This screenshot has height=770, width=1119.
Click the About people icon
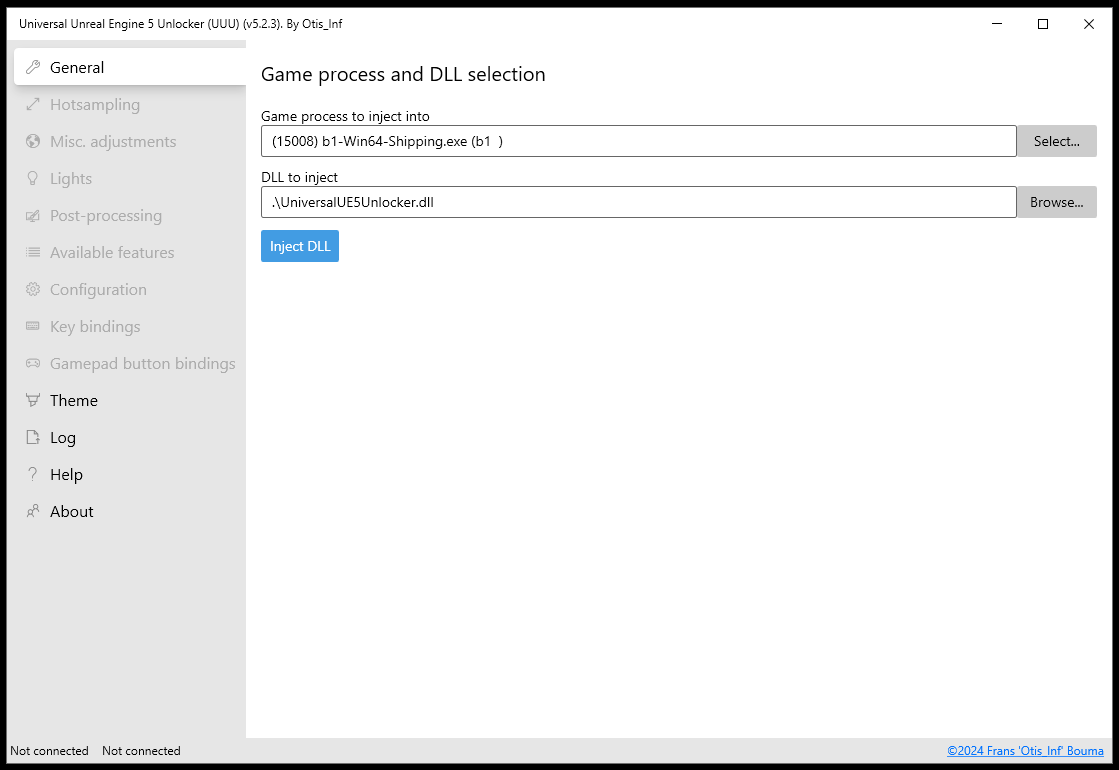(33, 511)
